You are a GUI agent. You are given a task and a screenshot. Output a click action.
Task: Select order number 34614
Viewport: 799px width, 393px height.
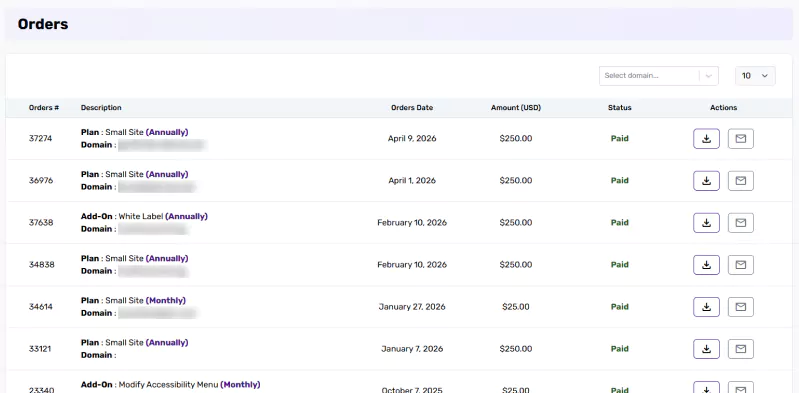[x=41, y=307]
